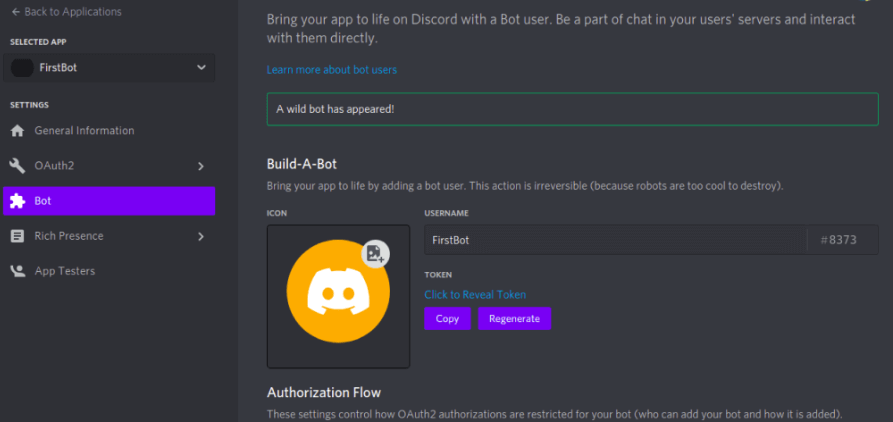Click the #8373 discriminator tag
This screenshot has height=422, width=893.
point(838,240)
